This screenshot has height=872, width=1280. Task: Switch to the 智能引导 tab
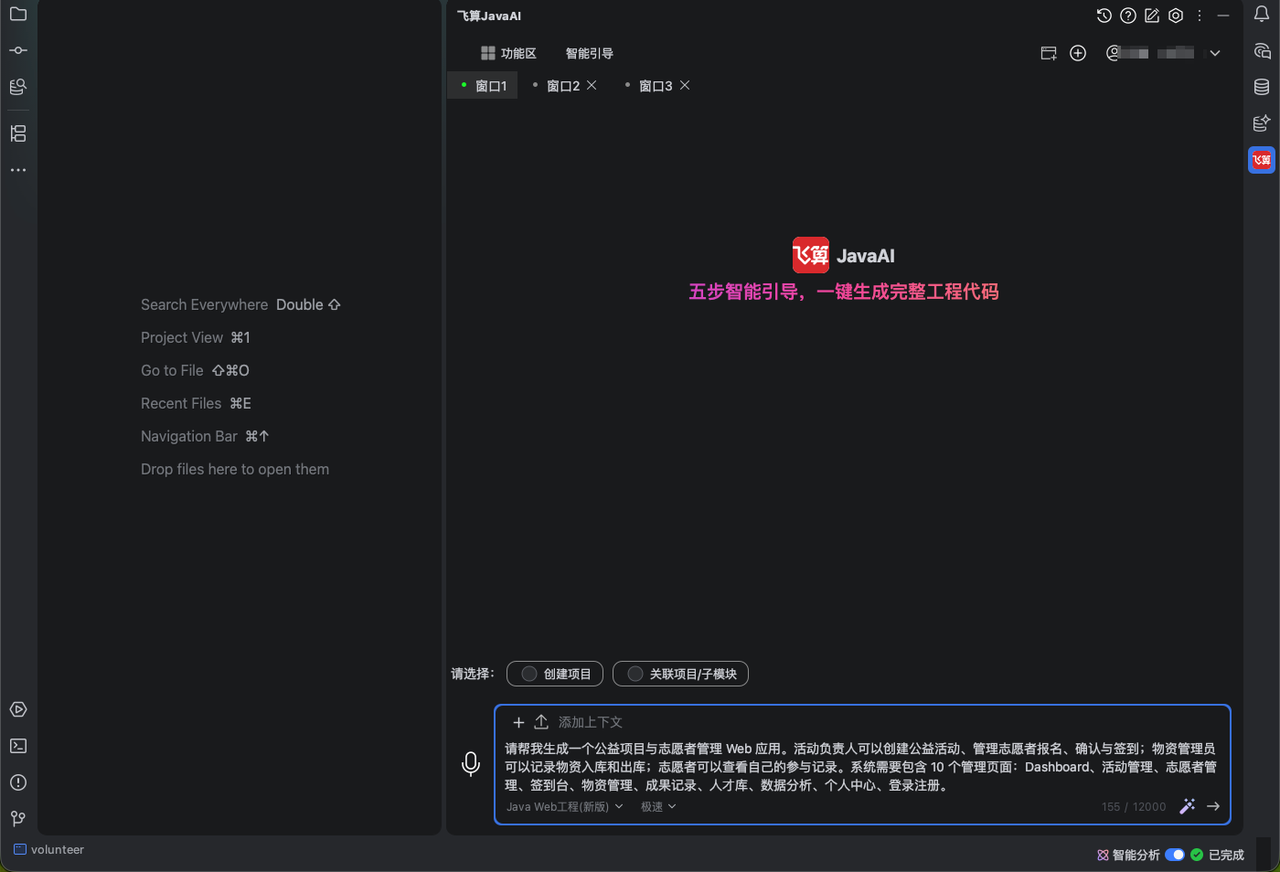pyautogui.click(x=589, y=53)
